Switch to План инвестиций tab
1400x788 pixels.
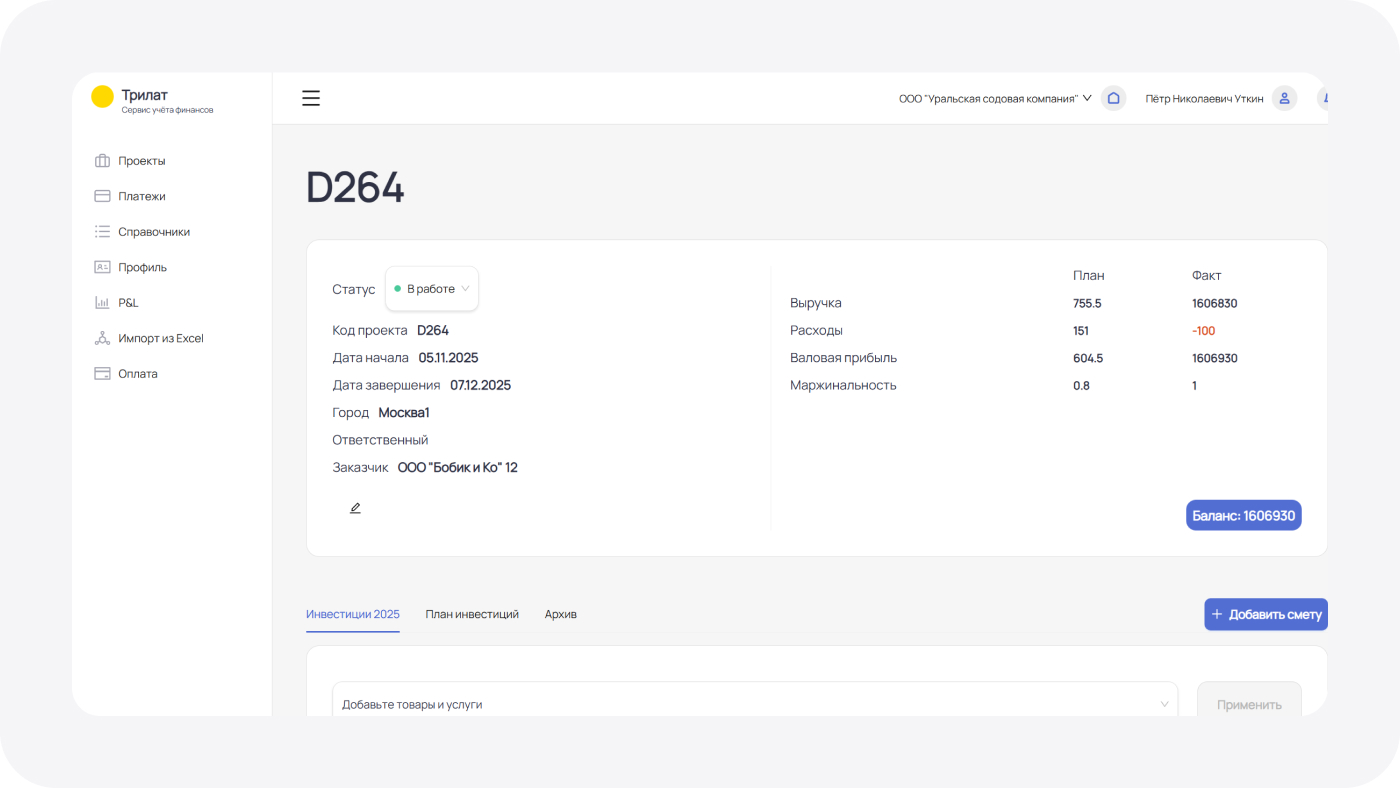click(x=472, y=614)
